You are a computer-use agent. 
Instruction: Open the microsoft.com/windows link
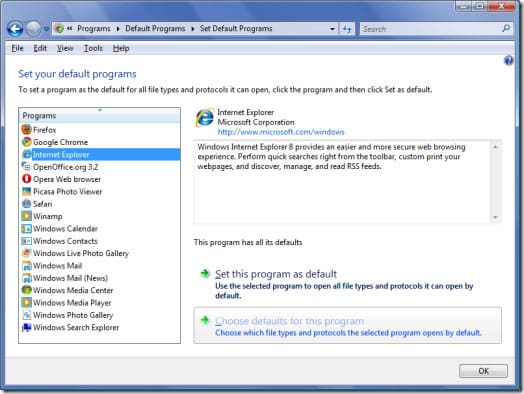tap(281, 132)
